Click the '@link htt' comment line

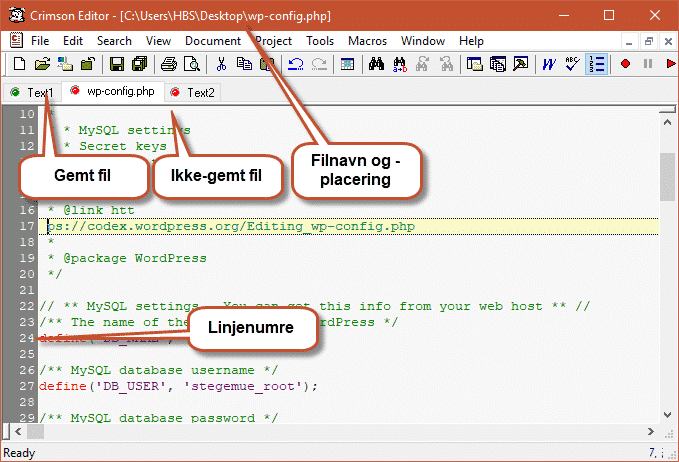pyautogui.click(x=91, y=210)
